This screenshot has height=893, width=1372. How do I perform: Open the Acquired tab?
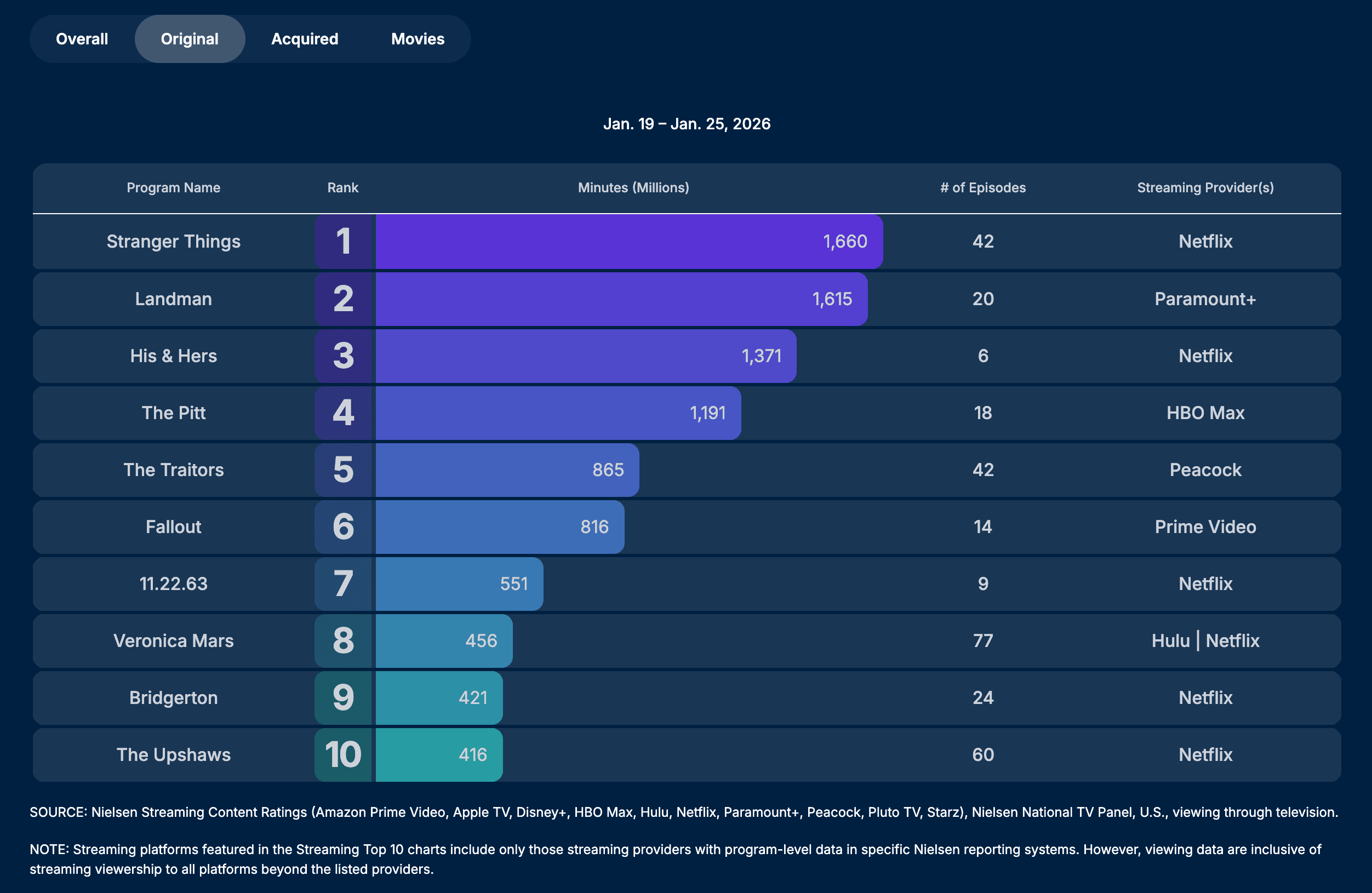305,39
